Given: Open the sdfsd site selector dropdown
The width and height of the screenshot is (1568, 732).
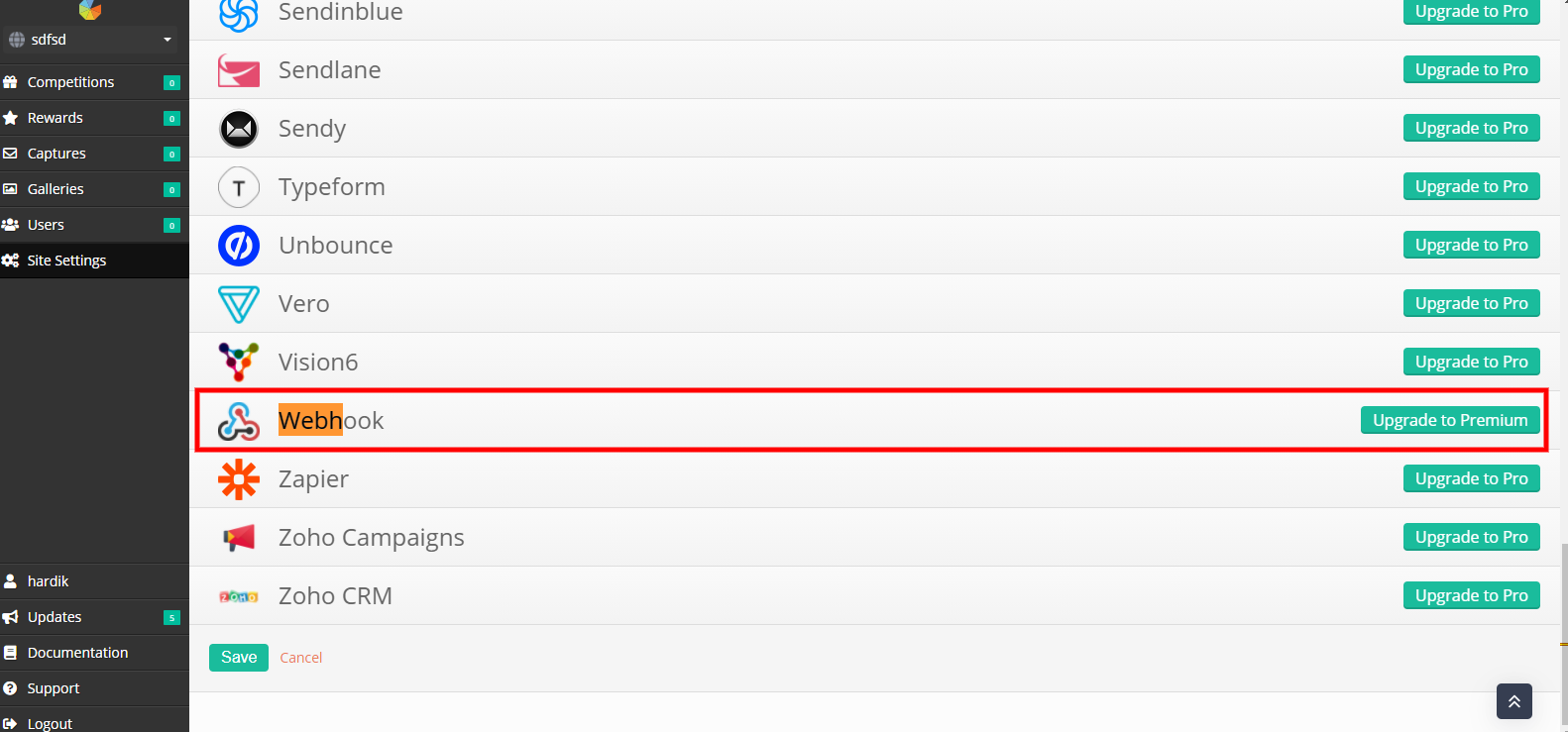Looking at the screenshot, I should tap(90, 40).
